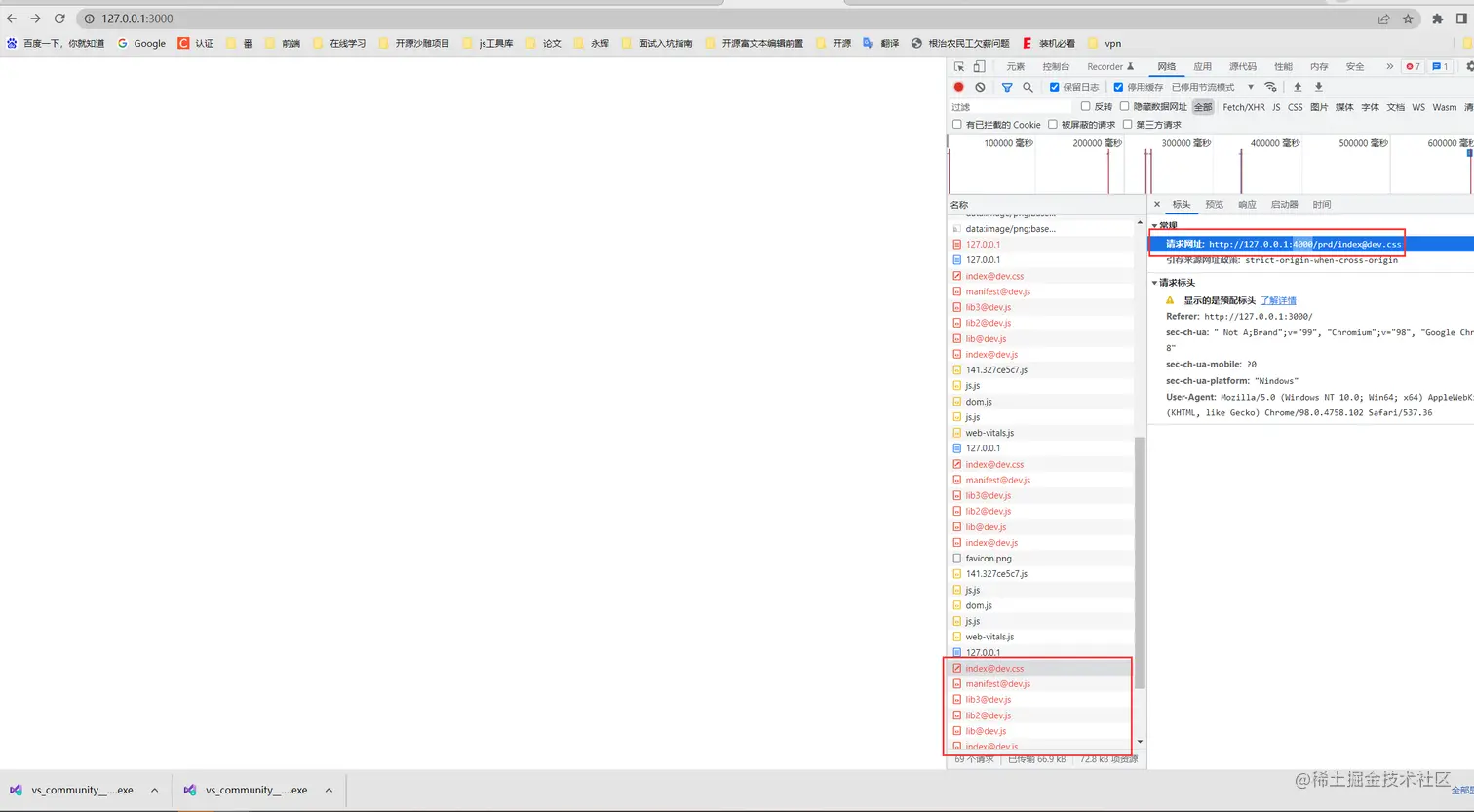Enable the 反转 checkbox
This screenshot has height=812, width=1474.
click(1085, 106)
